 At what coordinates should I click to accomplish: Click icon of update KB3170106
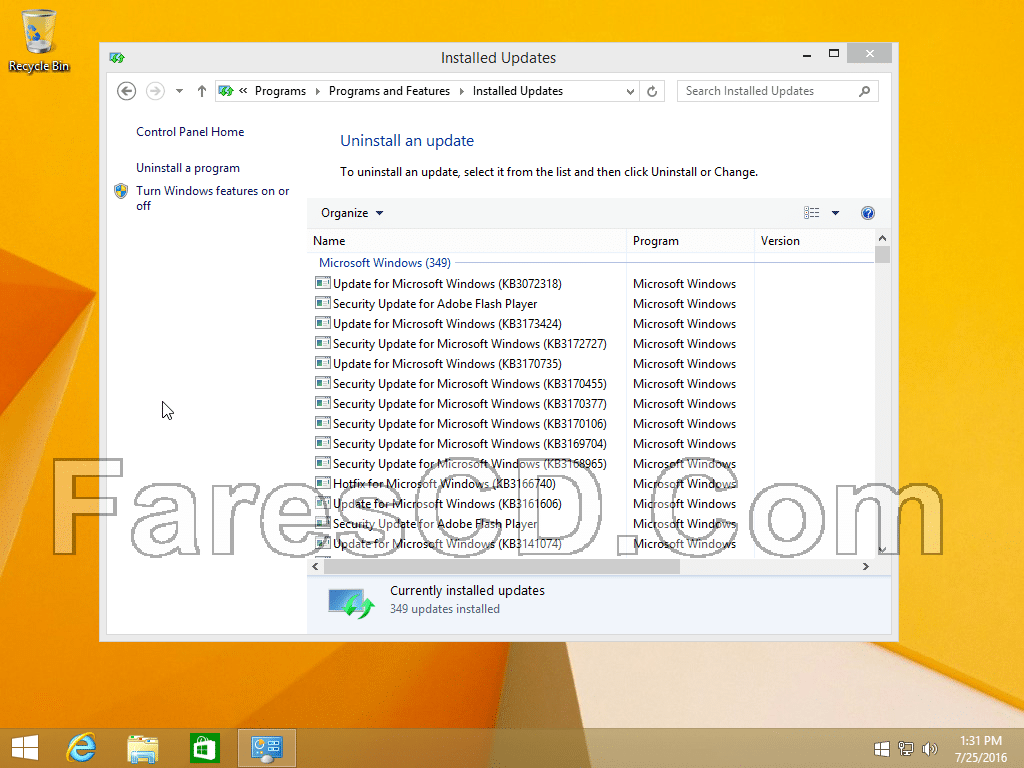point(323,423)
